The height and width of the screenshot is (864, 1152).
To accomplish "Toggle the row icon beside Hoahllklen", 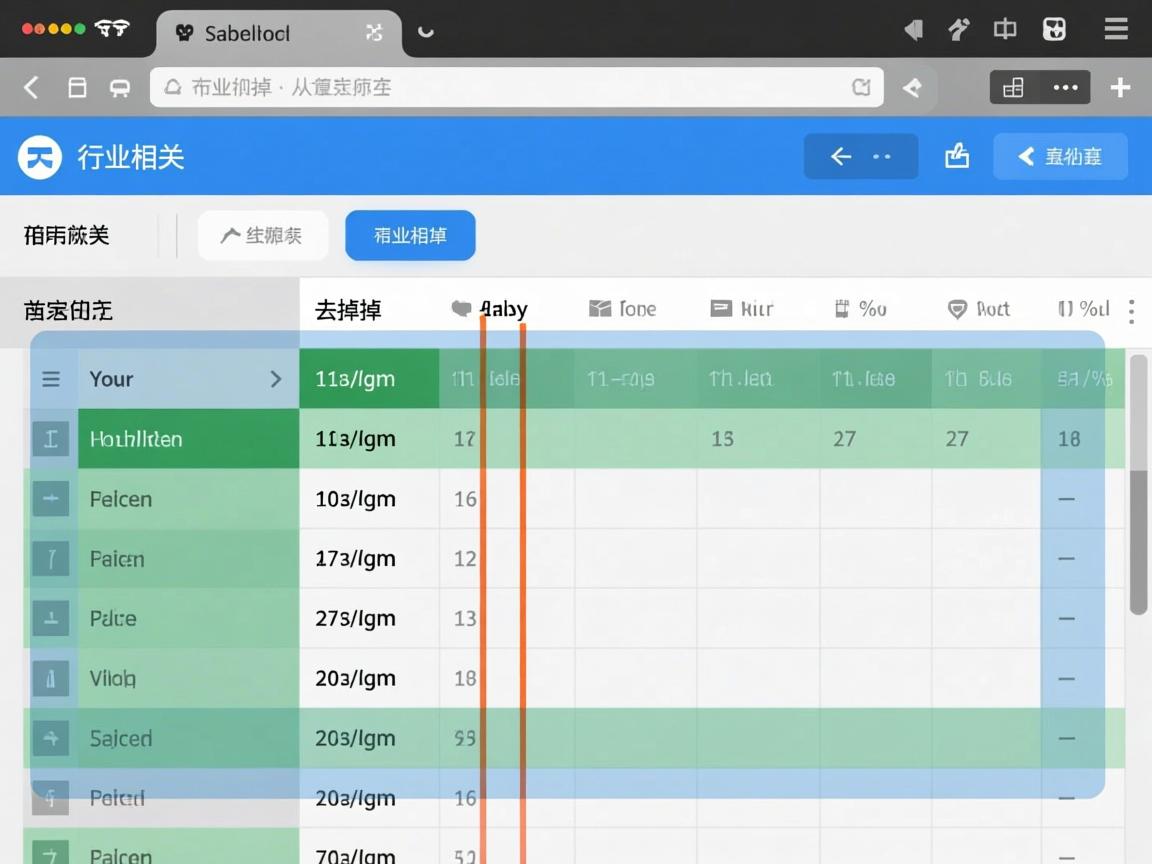I will [x=51, y=439].
